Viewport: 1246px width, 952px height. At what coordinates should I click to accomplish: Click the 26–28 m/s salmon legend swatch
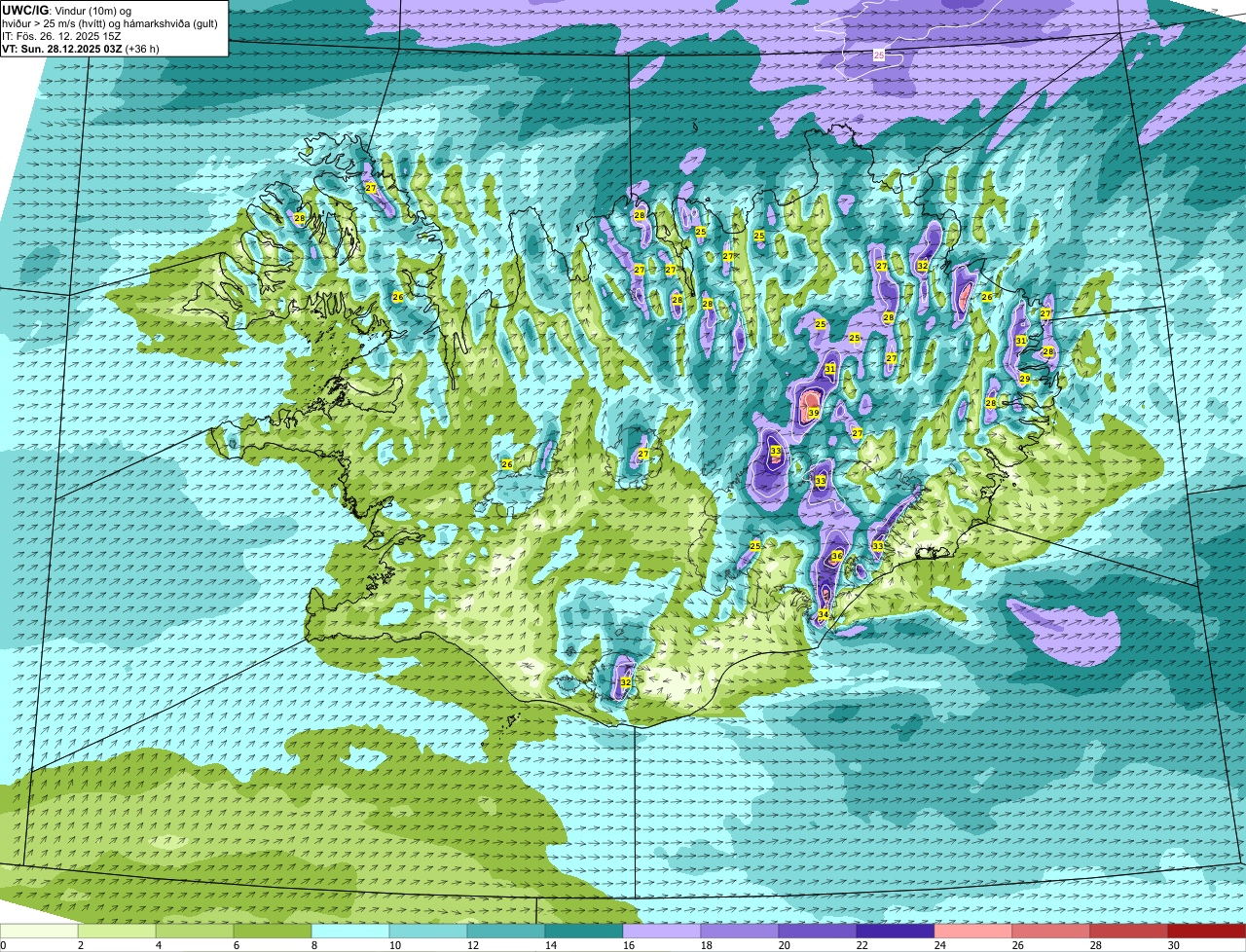(1051, 931)
